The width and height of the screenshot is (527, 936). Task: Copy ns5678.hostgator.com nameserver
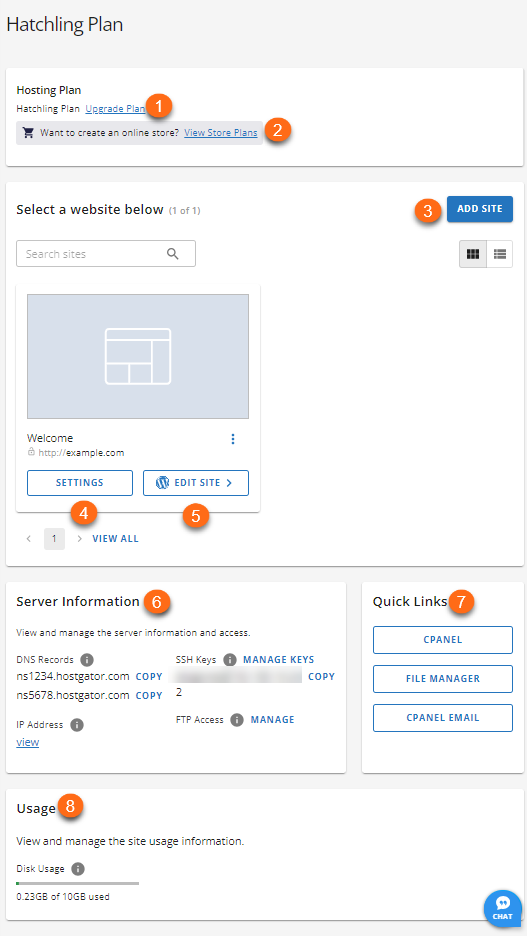[149, 695]
